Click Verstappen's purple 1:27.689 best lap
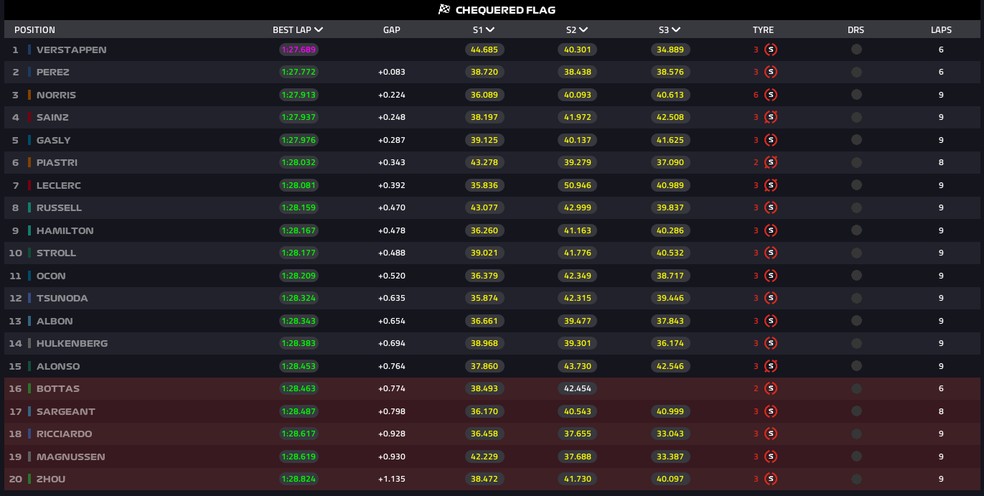984x496 pixels. (299, 50)
